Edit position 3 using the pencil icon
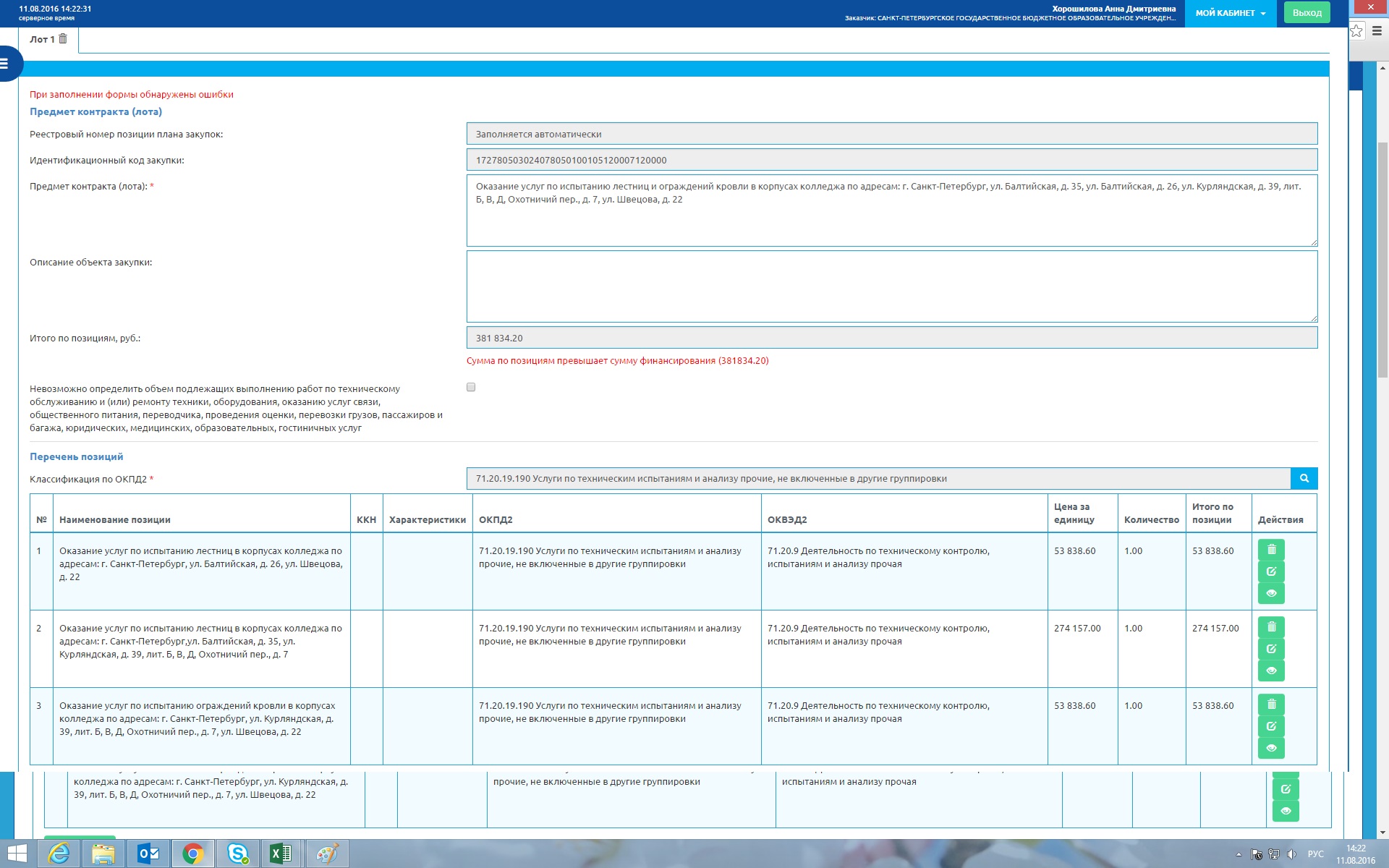The image size is (1389, 868). (x=1271, y=726)
